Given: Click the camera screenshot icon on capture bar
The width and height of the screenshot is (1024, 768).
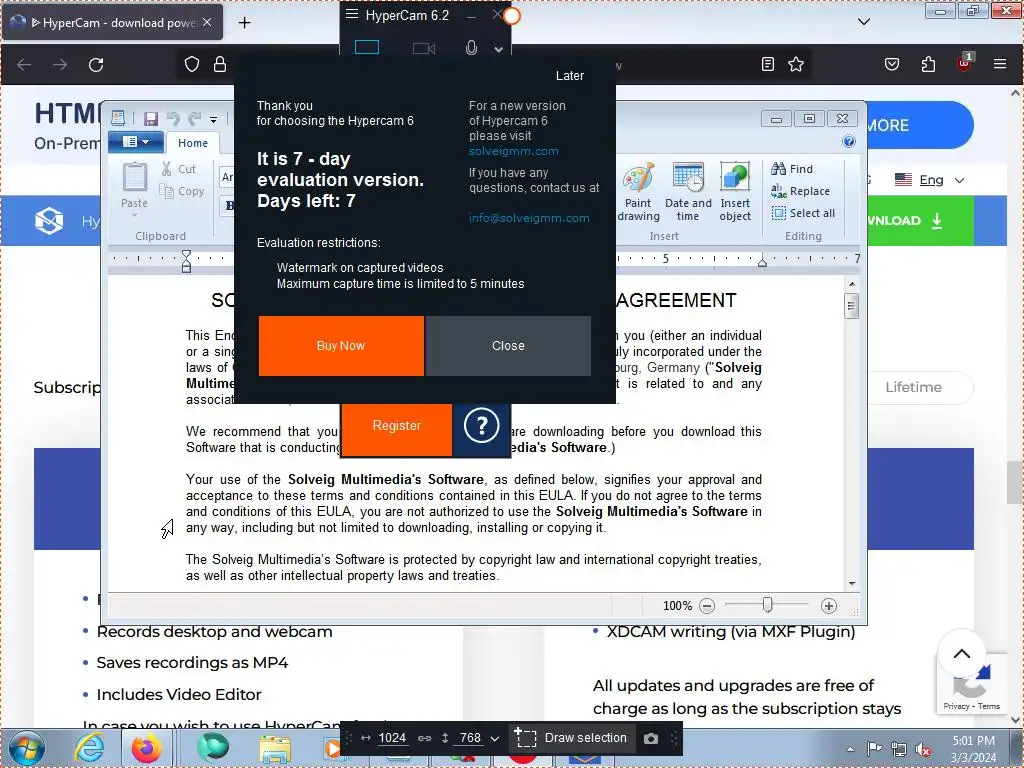Looking at the screenshot, I should (650, 738).
